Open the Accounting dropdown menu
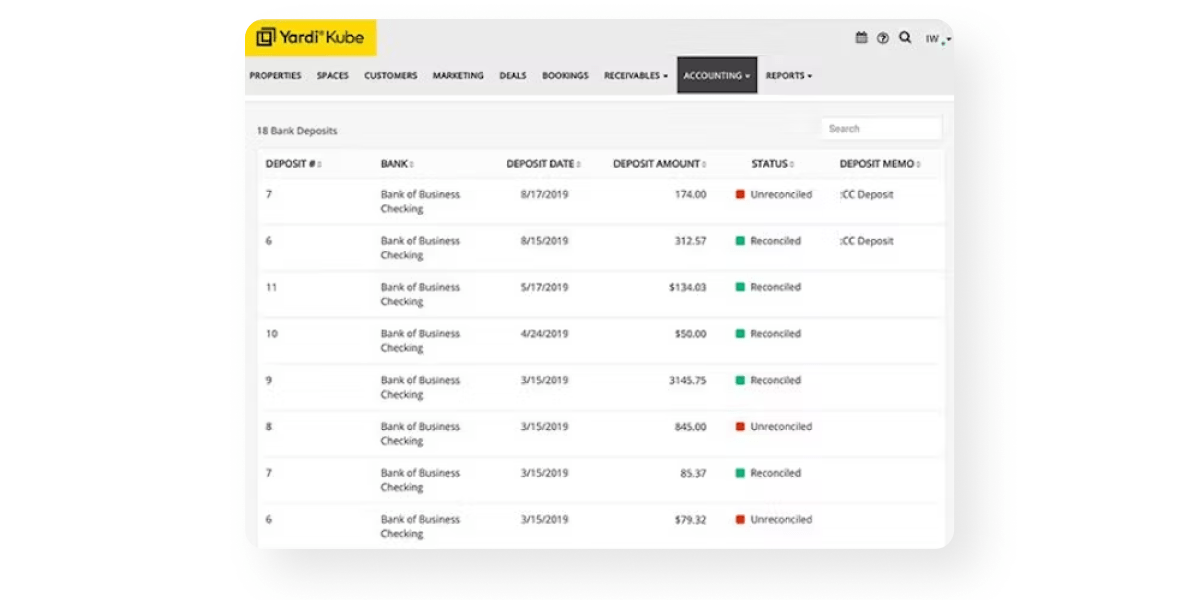The height and width of the screenshot is (600, 1200). click(717, 75)
